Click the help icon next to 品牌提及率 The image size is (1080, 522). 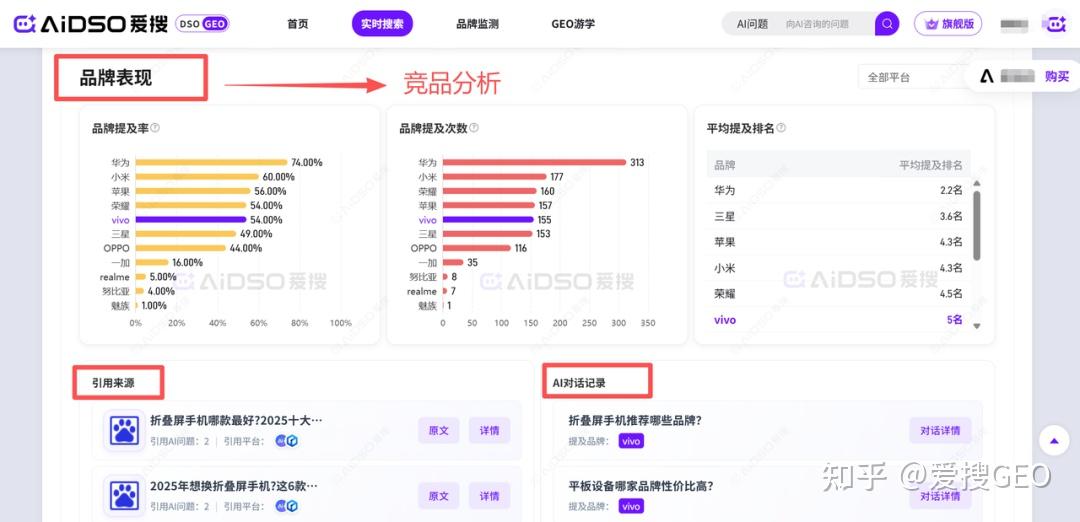tap(155, 128)
